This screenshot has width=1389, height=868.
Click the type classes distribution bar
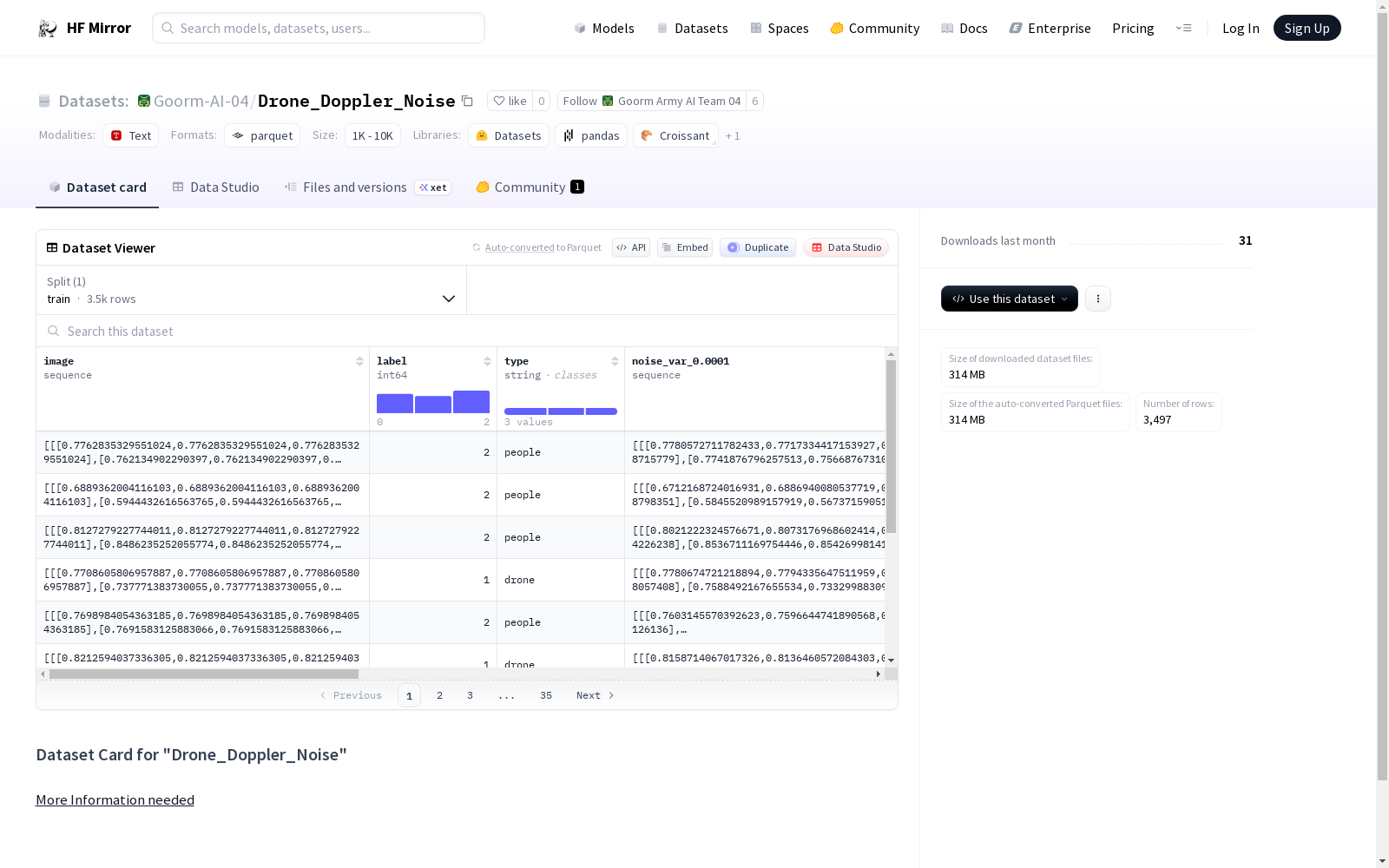tap(561, 411)
